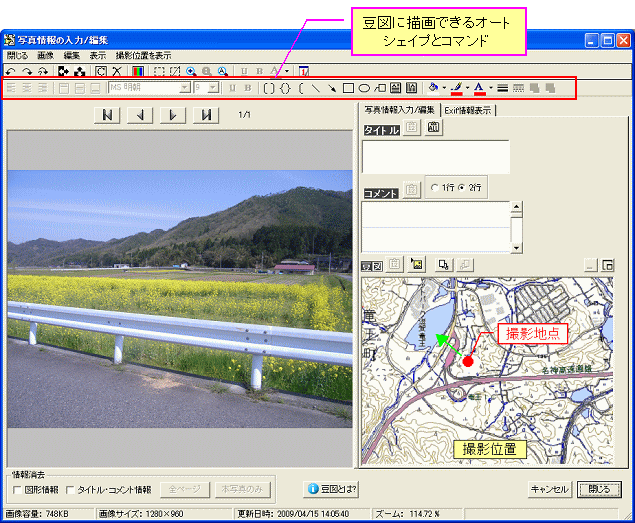Go to the next photo
This screenshot has height=523, width=635.
tap(173, 115)
